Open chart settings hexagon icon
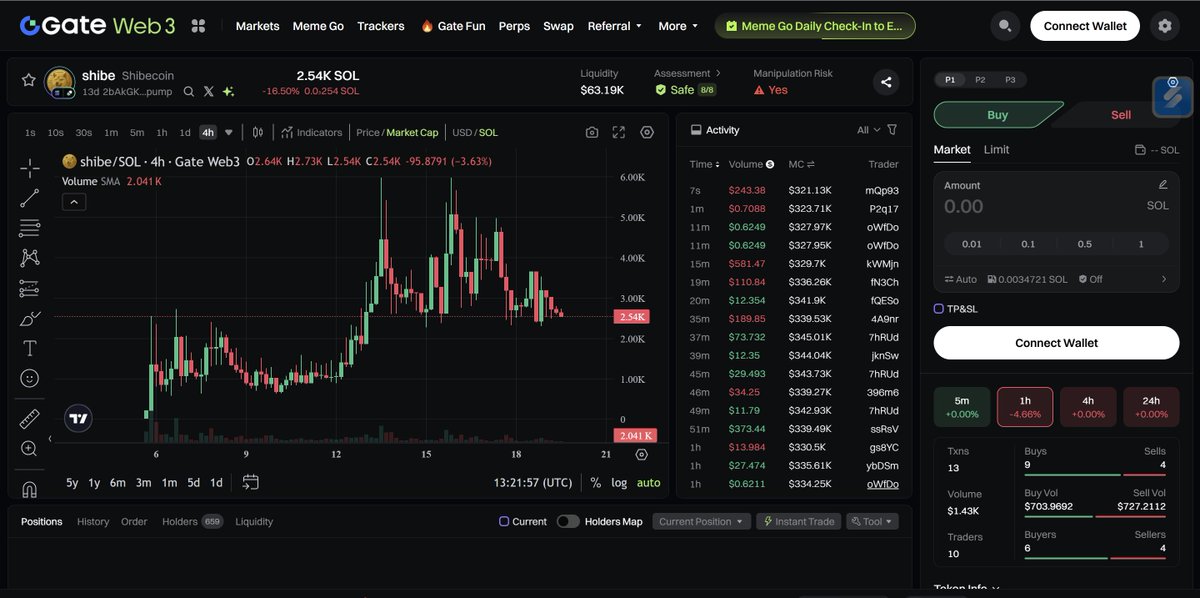Image resolution: width=1200 pixels, height=598 pixels. pyautogui.click(x=647, y=132)
